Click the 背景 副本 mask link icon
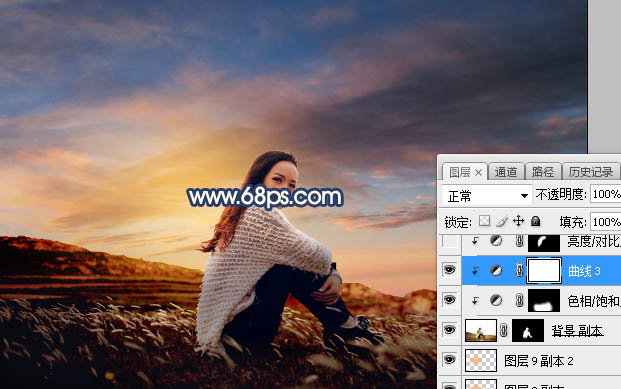This screenshot has height=389, width=621. tap(503, 330)
